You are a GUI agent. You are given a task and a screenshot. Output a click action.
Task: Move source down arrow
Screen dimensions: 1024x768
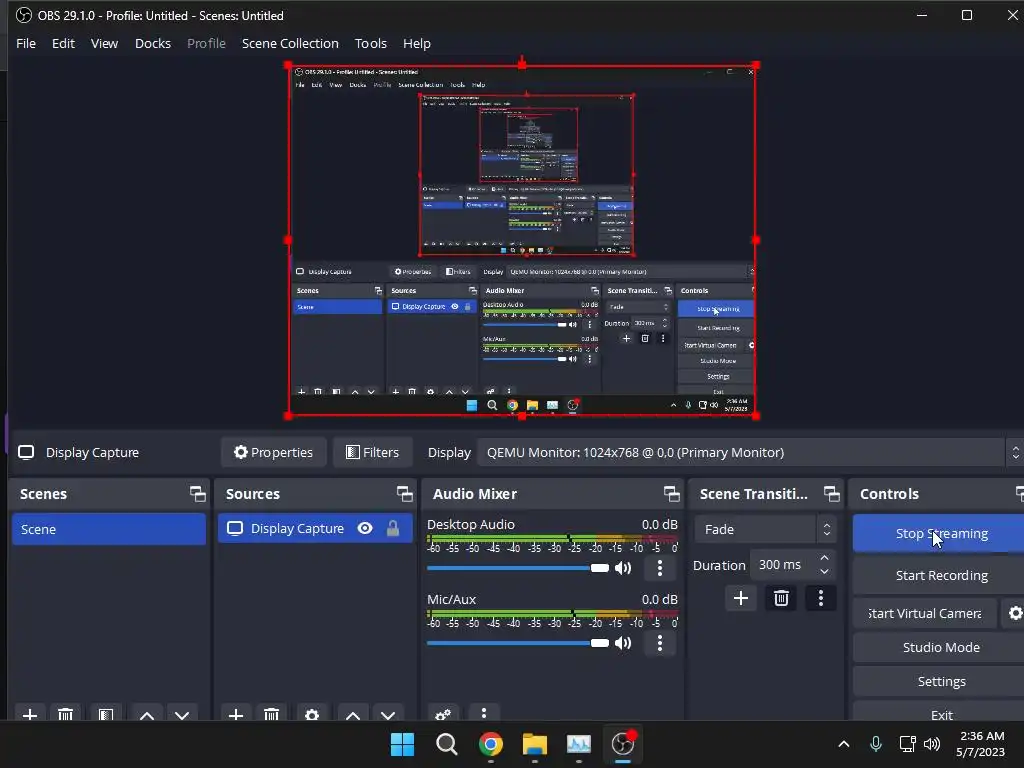tap(388, 714)
